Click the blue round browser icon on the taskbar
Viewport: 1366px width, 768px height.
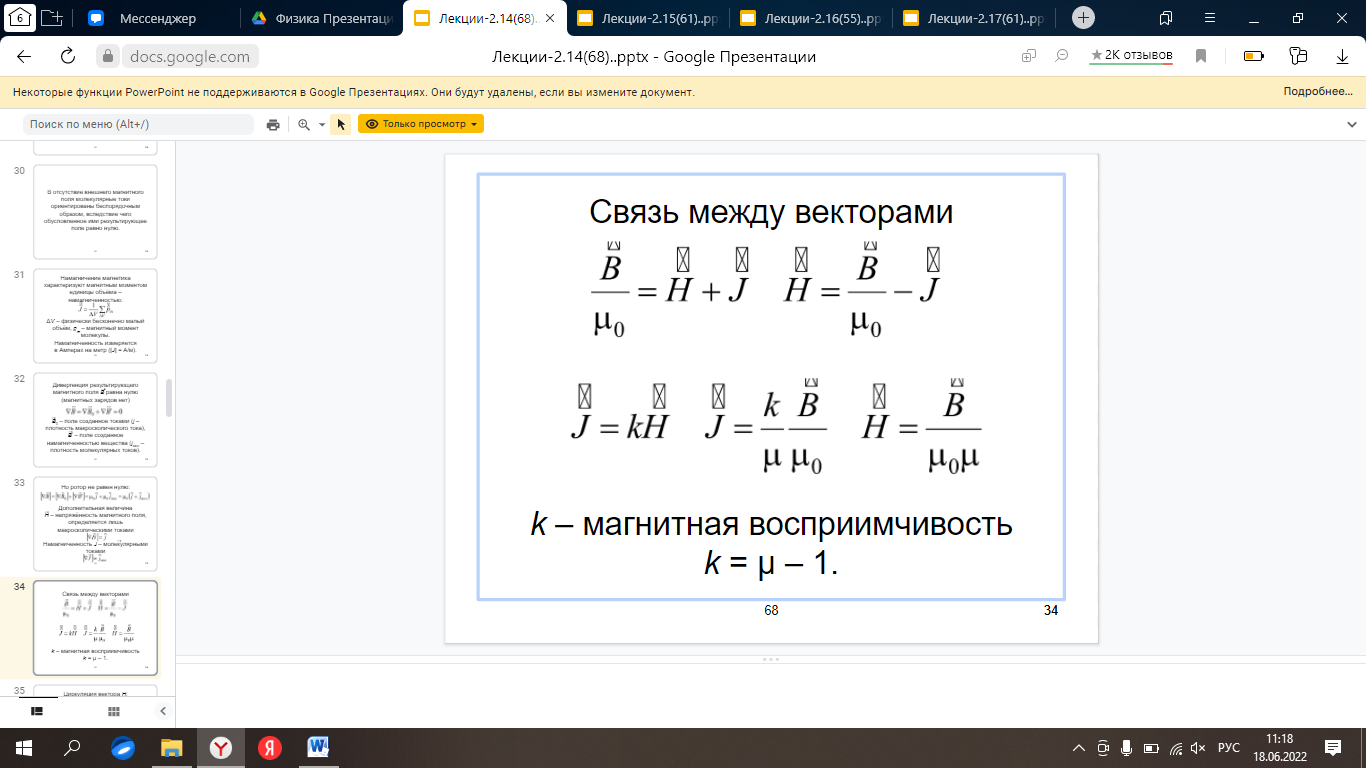[123, 747]
